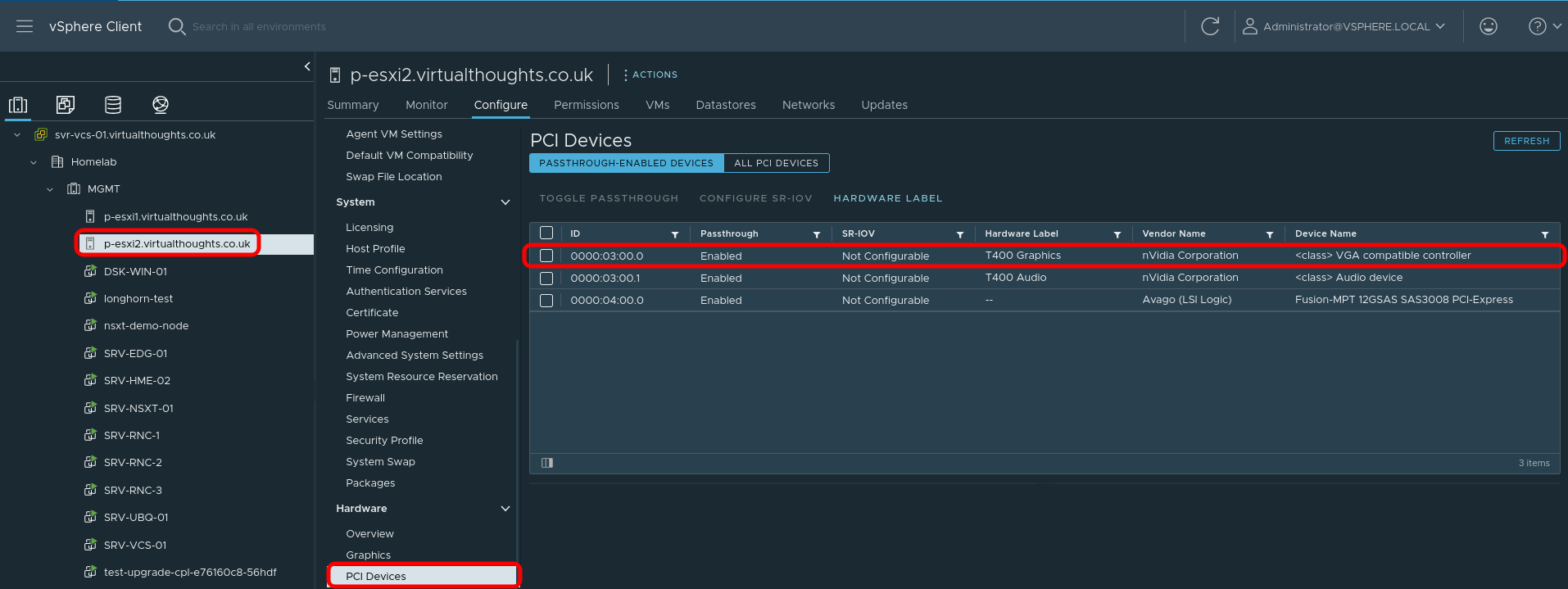
Task: Open the Vendor Name column filter
Action: point(1270,234)
